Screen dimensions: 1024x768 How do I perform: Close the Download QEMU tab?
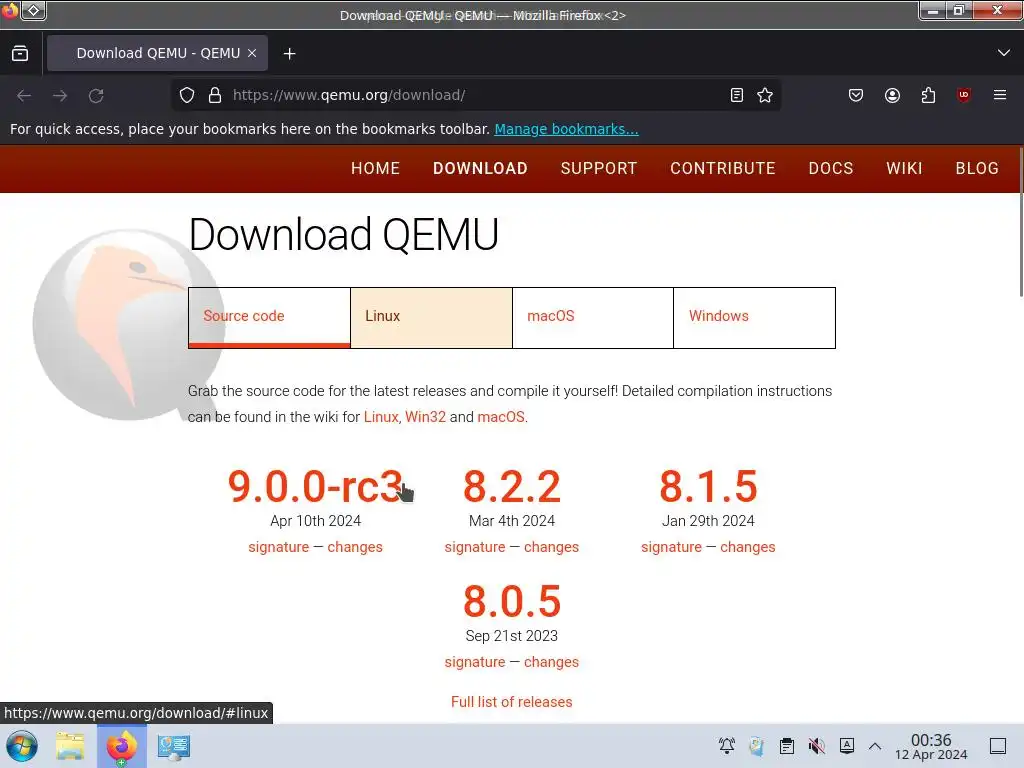(252, 54)
